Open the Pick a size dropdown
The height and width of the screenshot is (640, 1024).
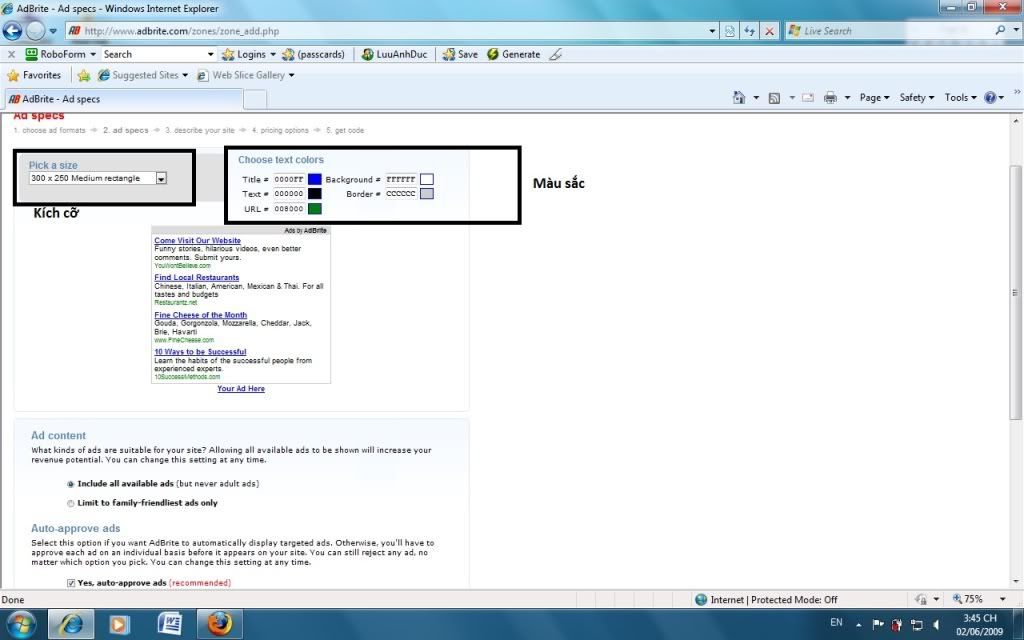pos(98,178)
